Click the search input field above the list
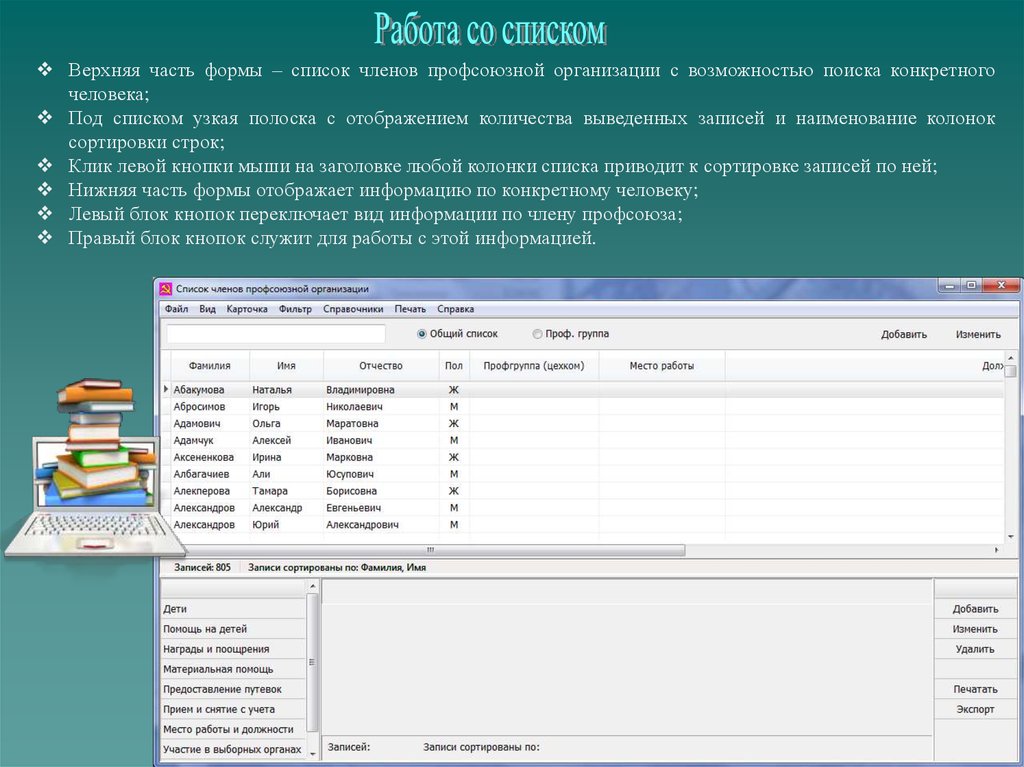 pyautogui.click(x=275, y=334)
